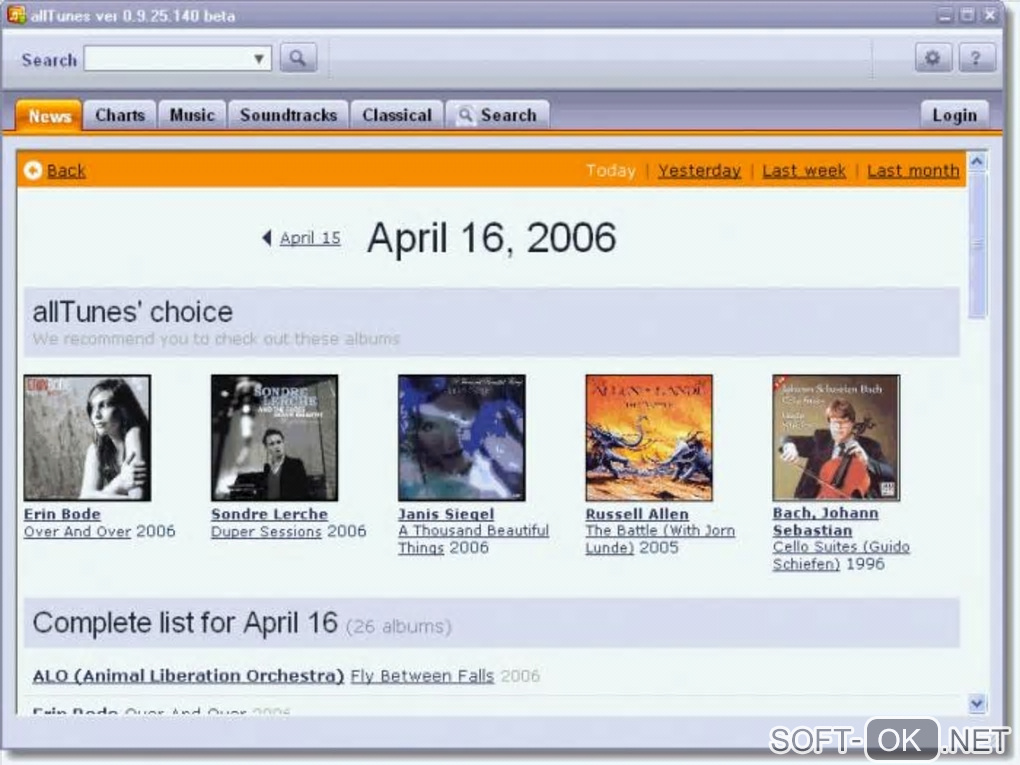Open the Duper Sessions album link

click(266, 531)
